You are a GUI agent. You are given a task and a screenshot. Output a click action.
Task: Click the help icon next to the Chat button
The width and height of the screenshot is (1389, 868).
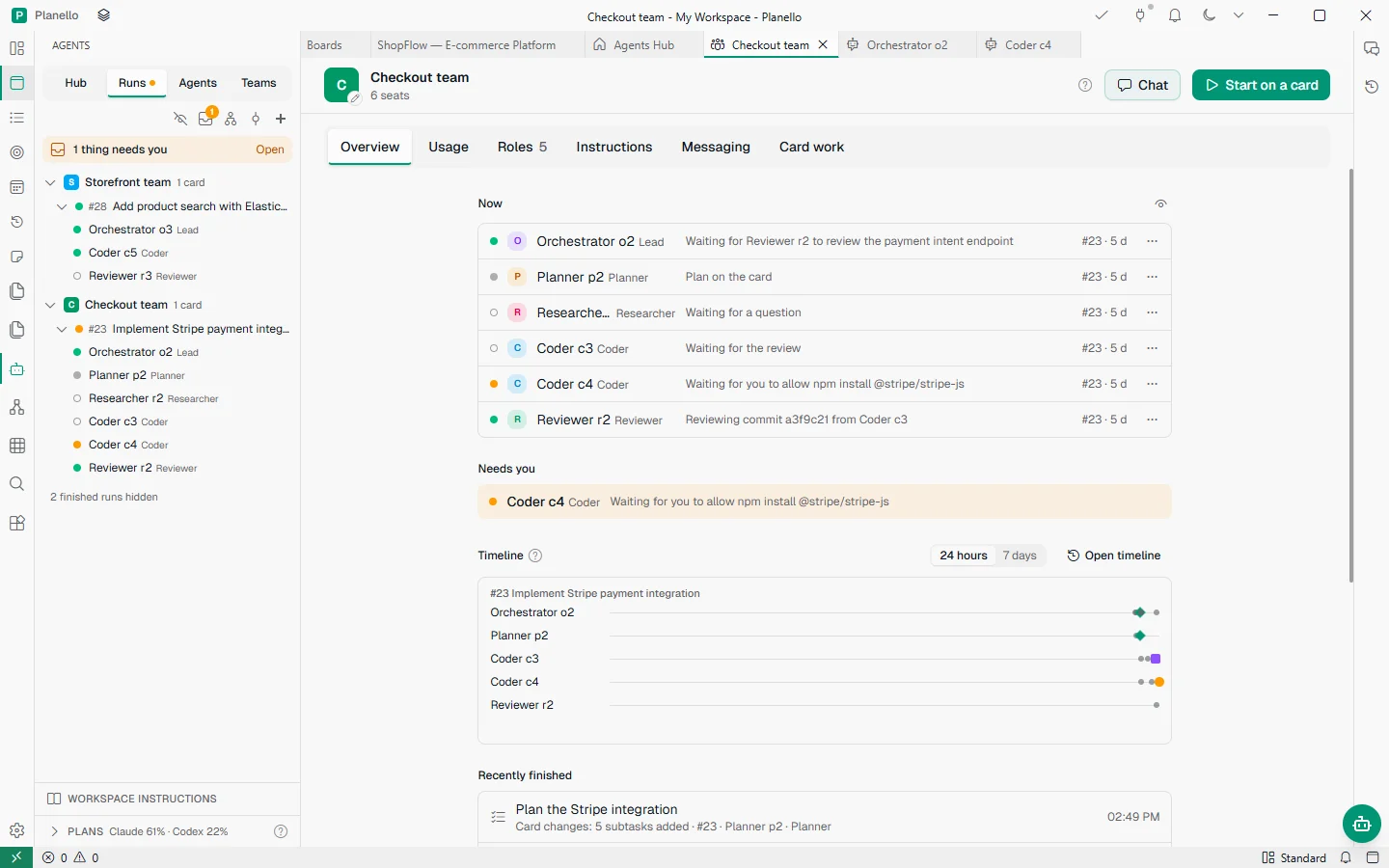pyautogui.click(x=1085, y=85)
